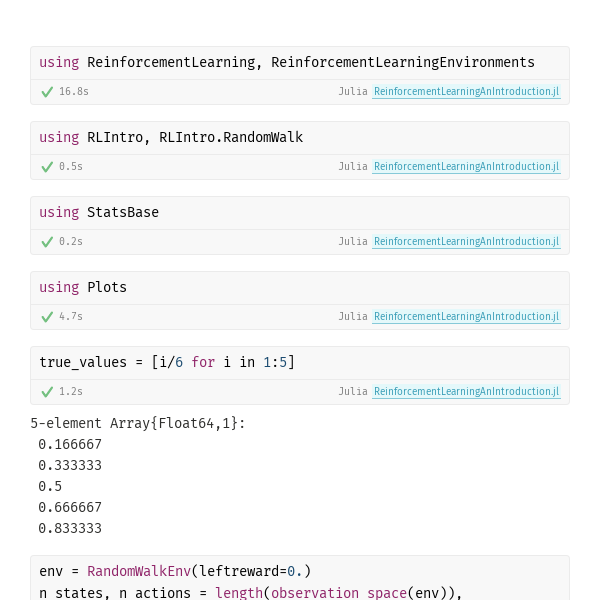This screenshot has width=600, height=600.
Task: Click the code line 'using ReinforcementLearning, ReinforcementLearningEnvironments'
Action: (x=287, y=62)
